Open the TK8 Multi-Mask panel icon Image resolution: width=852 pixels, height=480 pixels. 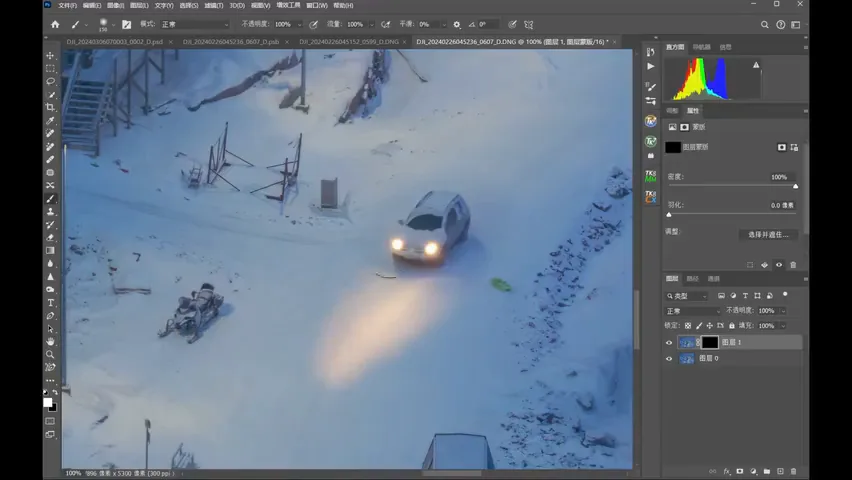tap(650, 176)
